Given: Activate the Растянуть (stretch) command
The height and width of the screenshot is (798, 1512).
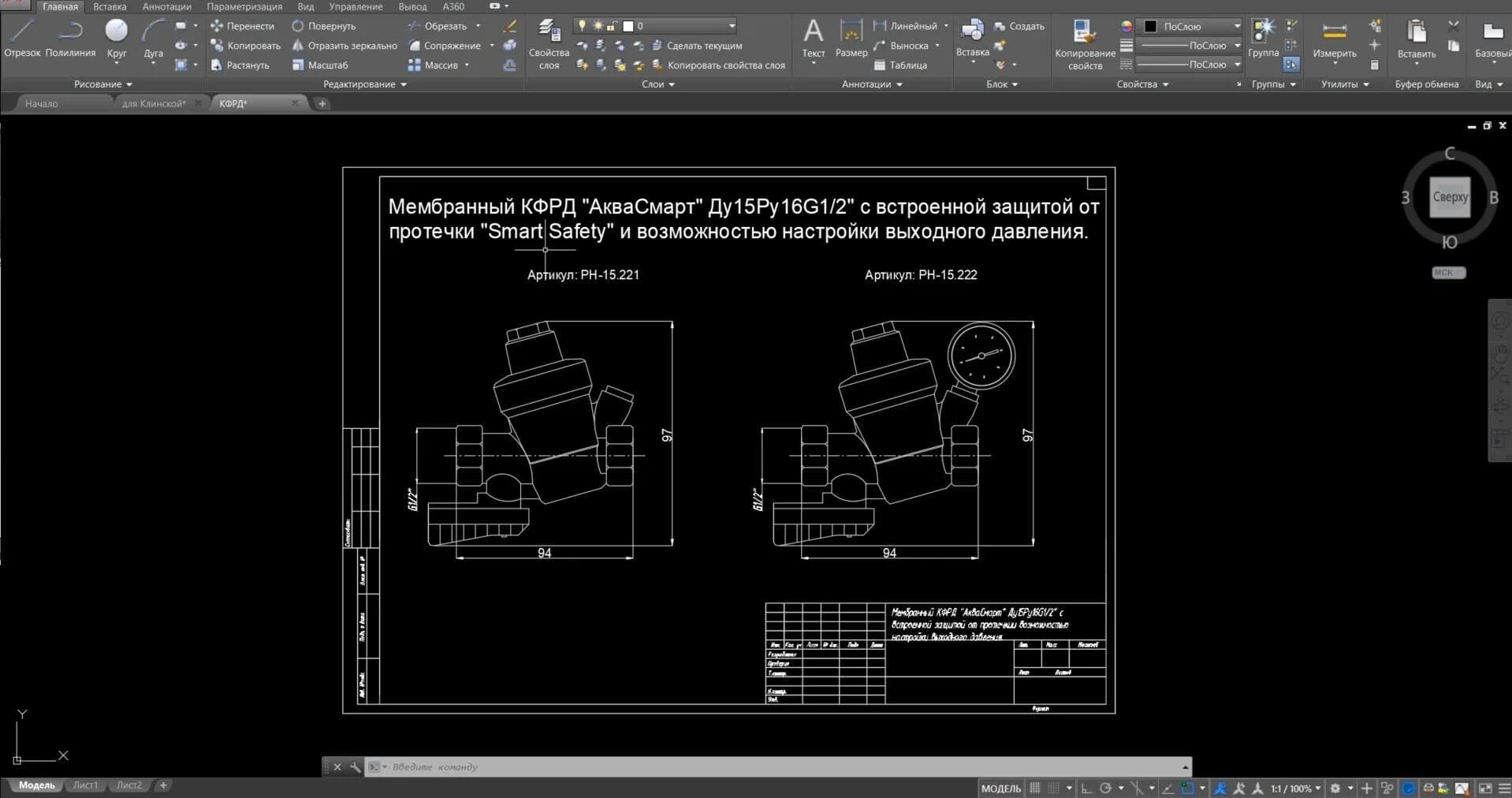Looking at the screenshot, I should [240, 65].
